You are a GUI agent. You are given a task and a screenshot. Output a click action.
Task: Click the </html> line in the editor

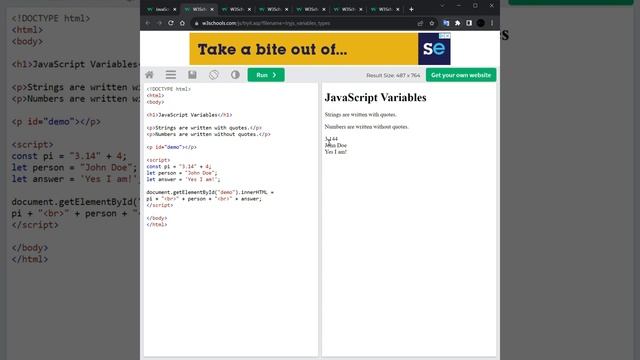click(x=157, y=224)
